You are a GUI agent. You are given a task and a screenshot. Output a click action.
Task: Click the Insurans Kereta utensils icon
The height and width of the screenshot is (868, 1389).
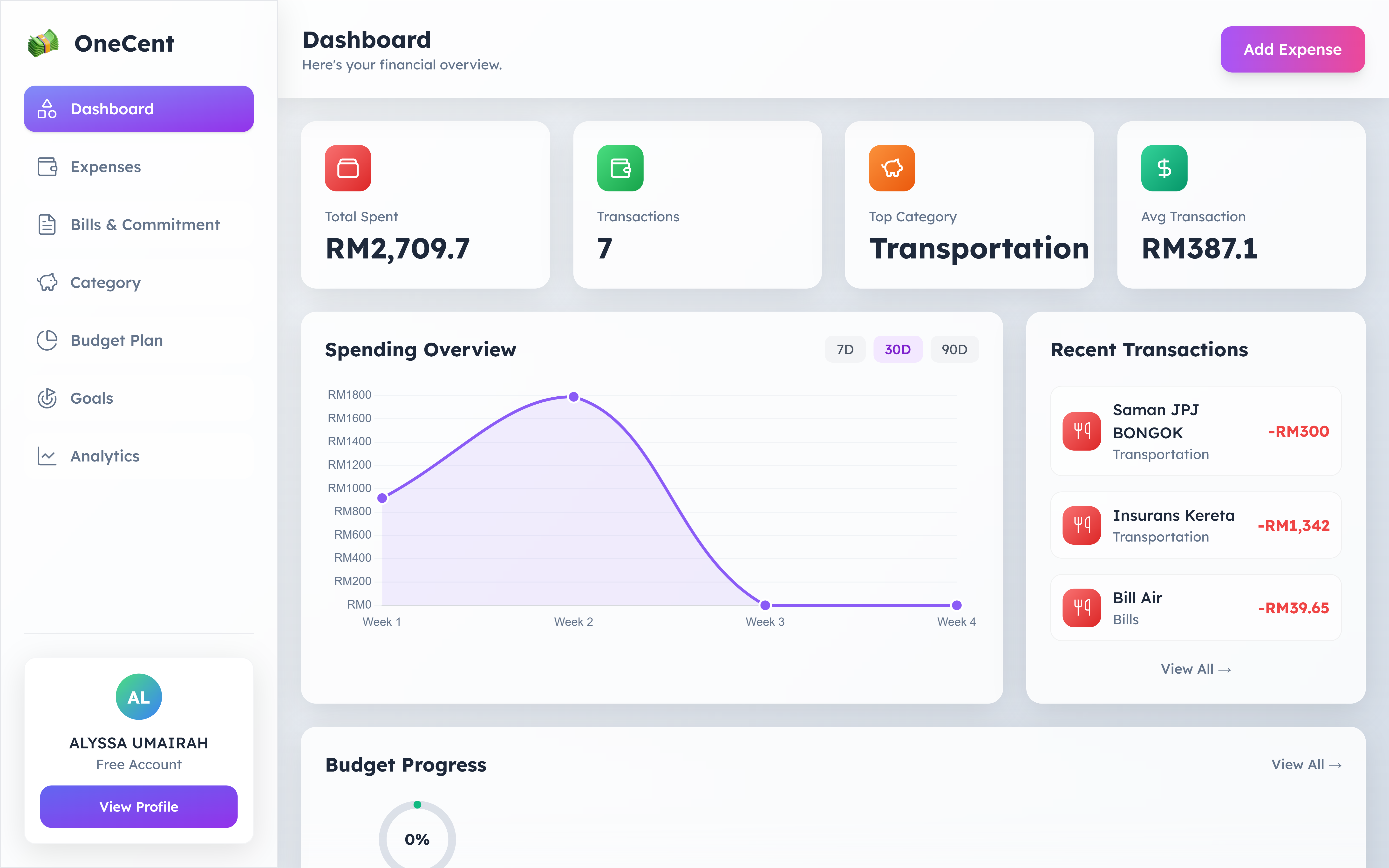click(1082, 525)
